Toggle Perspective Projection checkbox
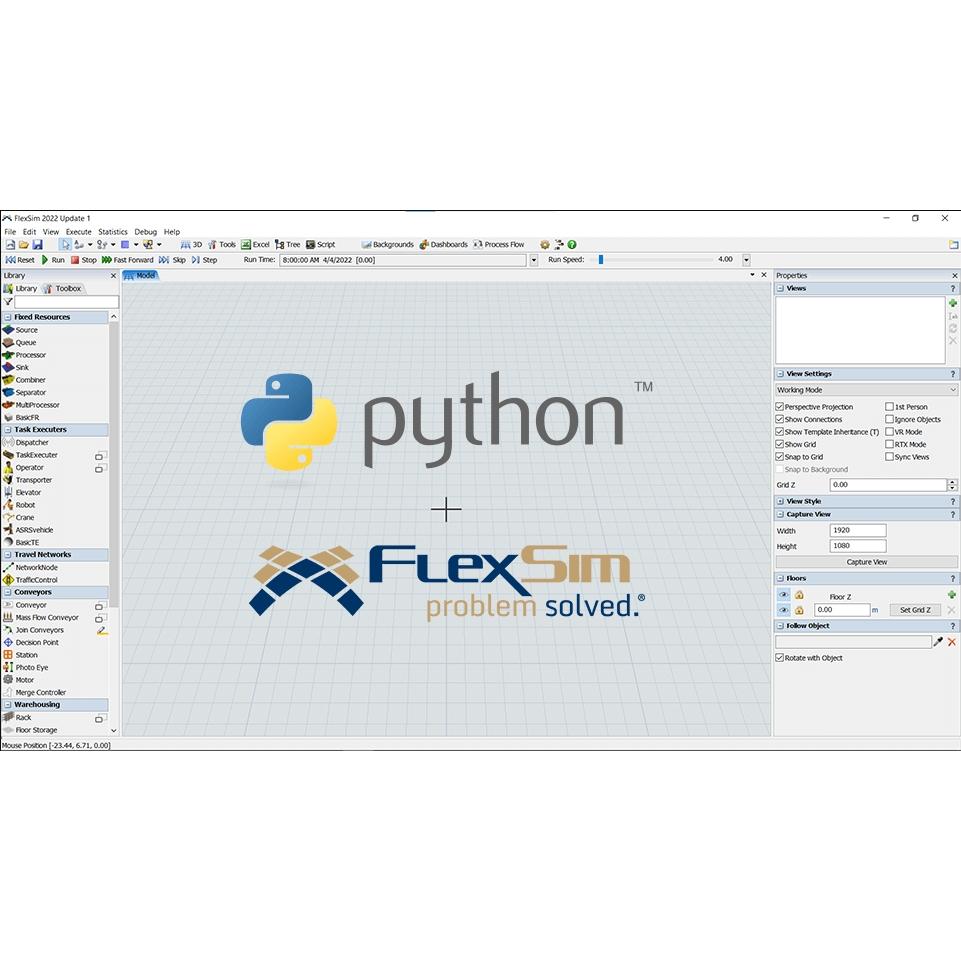The image size is (961, 961). click(780, 407)
